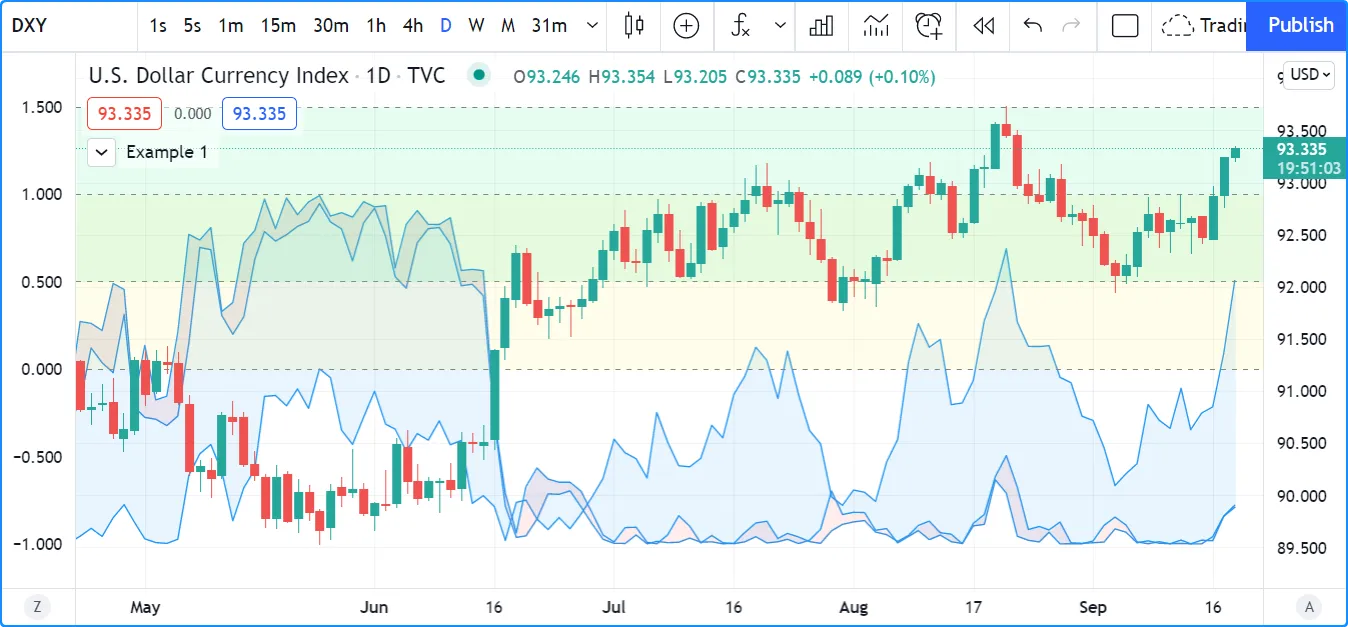
Task: Click the green market status dot
Action: (480, 75)
